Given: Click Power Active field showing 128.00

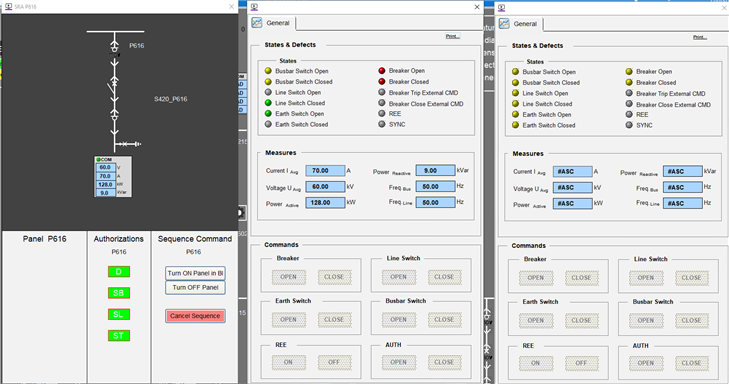Looking at the screenshot, I should pos(325,203).
